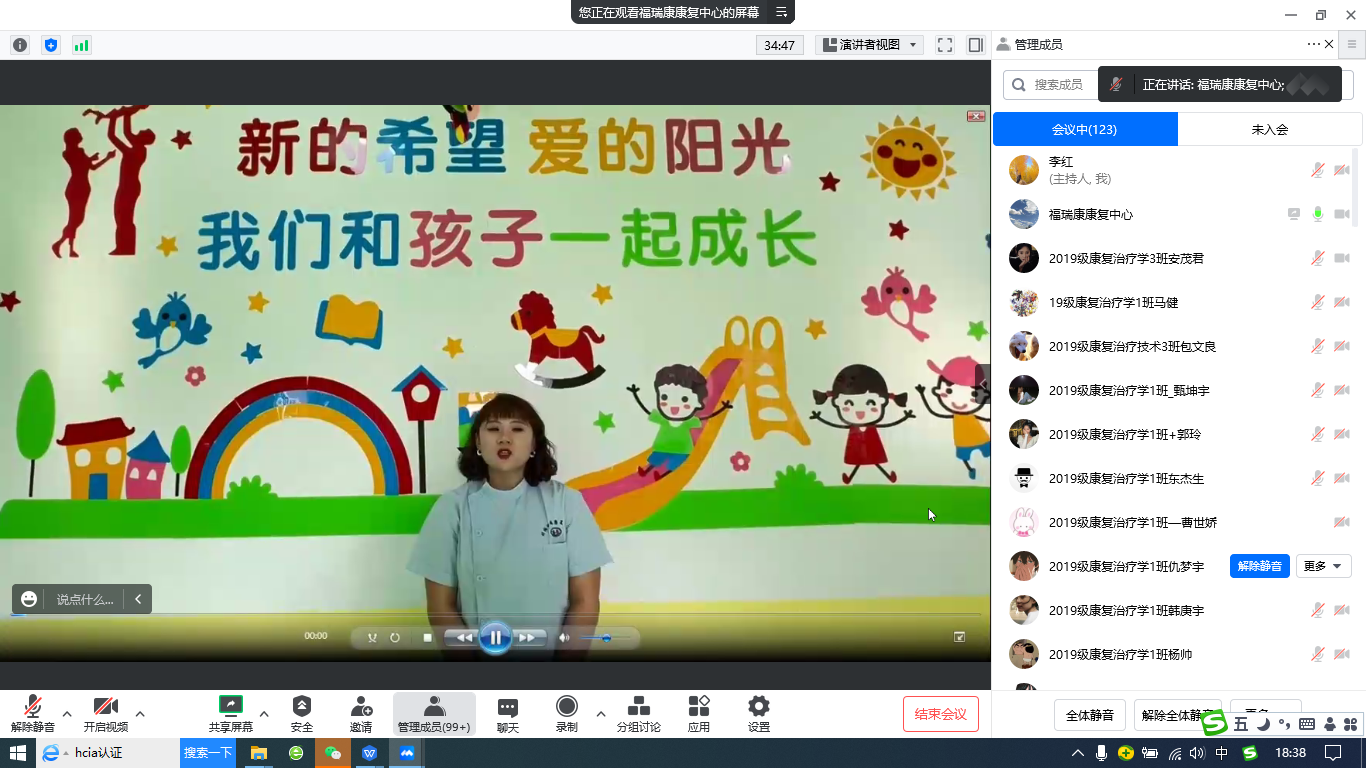
Task: Click the red 结束会议 button
Action: [940, 714]
